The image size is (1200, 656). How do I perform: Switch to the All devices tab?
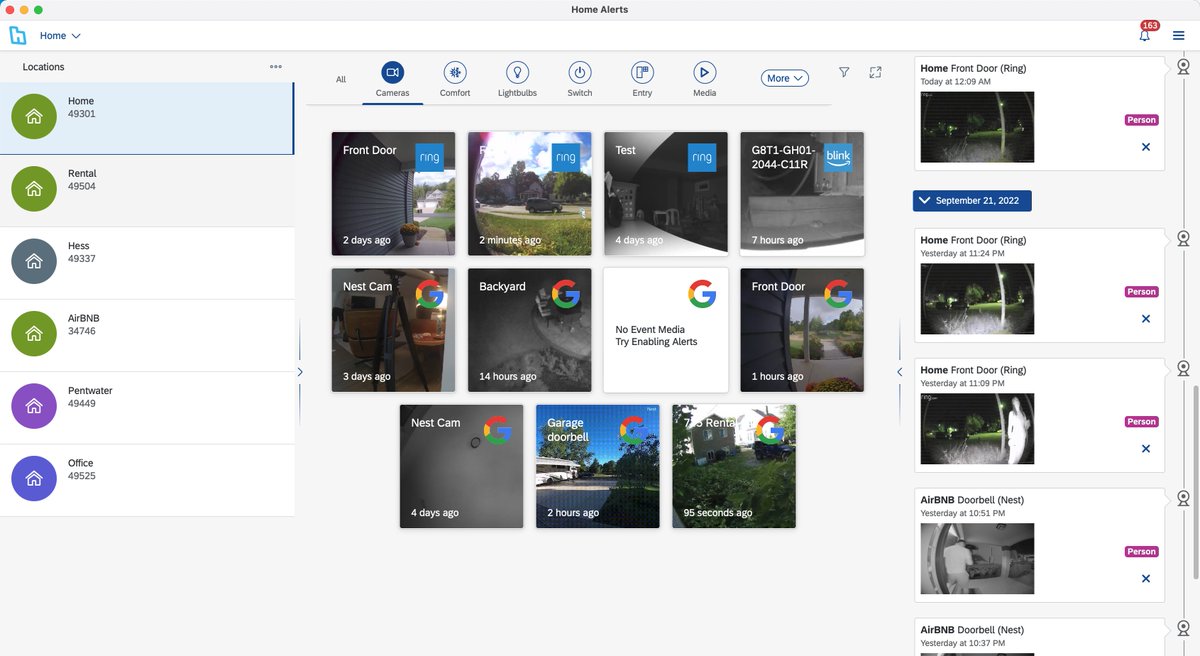coord(341,80)
